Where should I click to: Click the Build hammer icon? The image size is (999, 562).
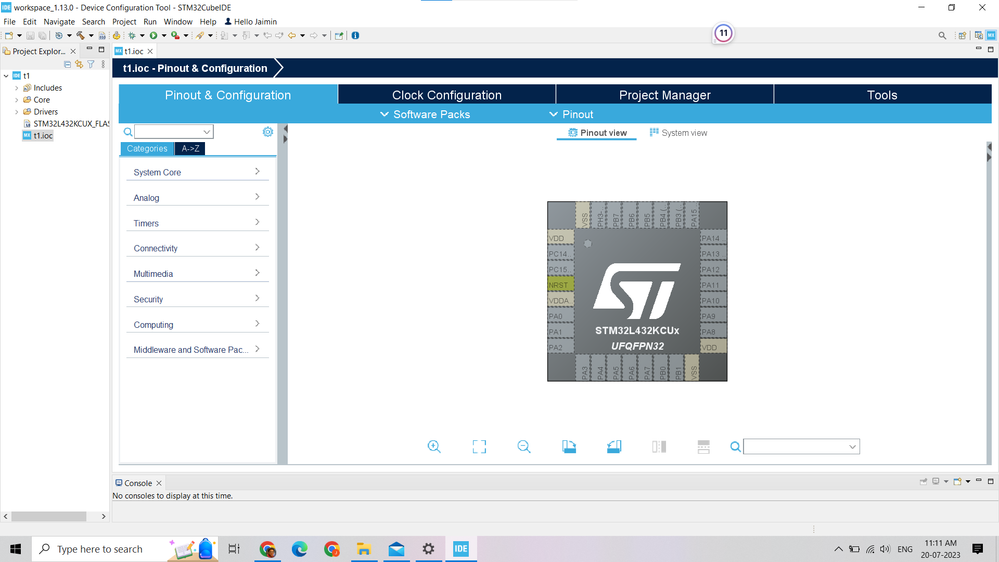80,36
